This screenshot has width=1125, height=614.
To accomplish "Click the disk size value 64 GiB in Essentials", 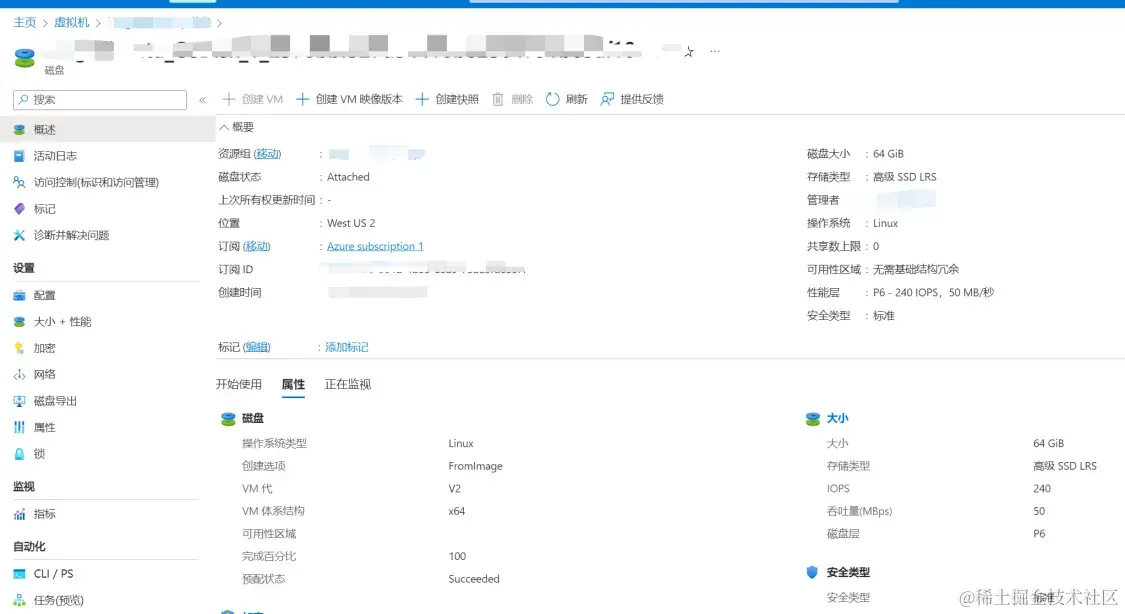I will (x=888, y=154).
